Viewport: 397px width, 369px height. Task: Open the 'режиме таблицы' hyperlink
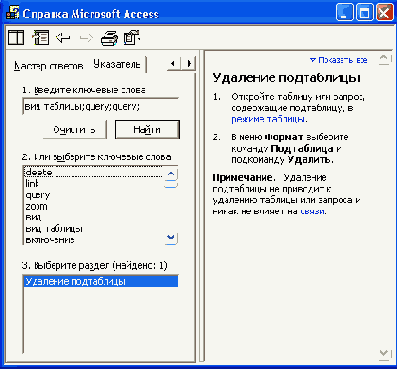[268, 119]
